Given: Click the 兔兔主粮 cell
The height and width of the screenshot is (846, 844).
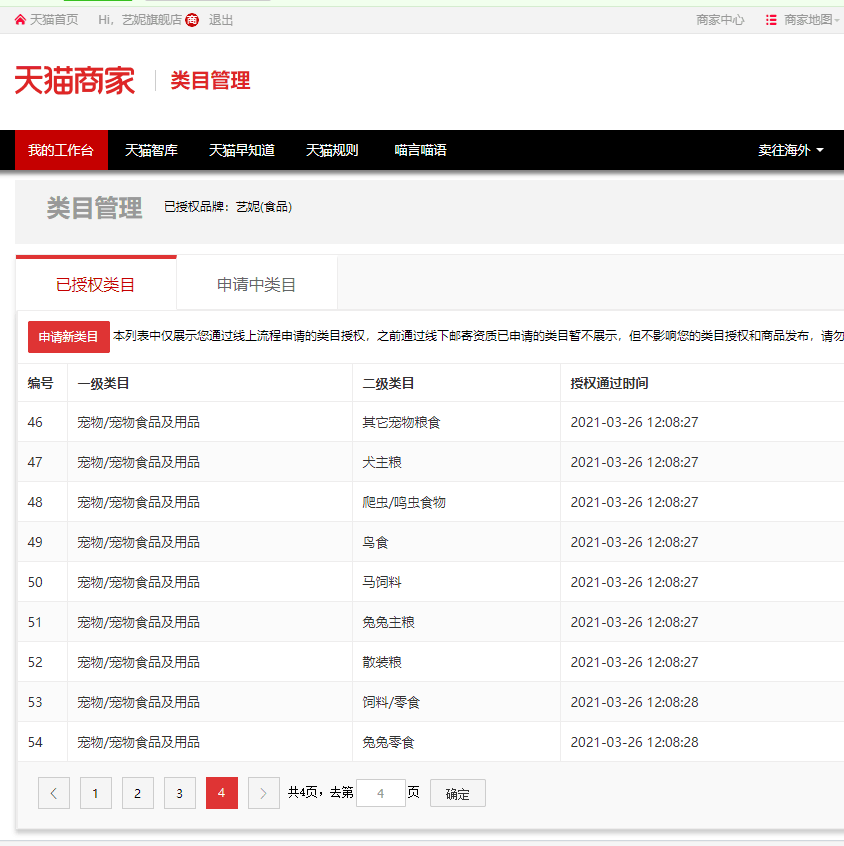Looking at the screenshot, I should [x=388, y=622].
